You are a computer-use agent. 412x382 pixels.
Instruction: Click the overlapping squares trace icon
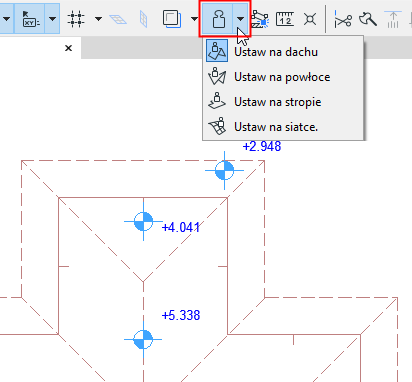pos(172,19)
